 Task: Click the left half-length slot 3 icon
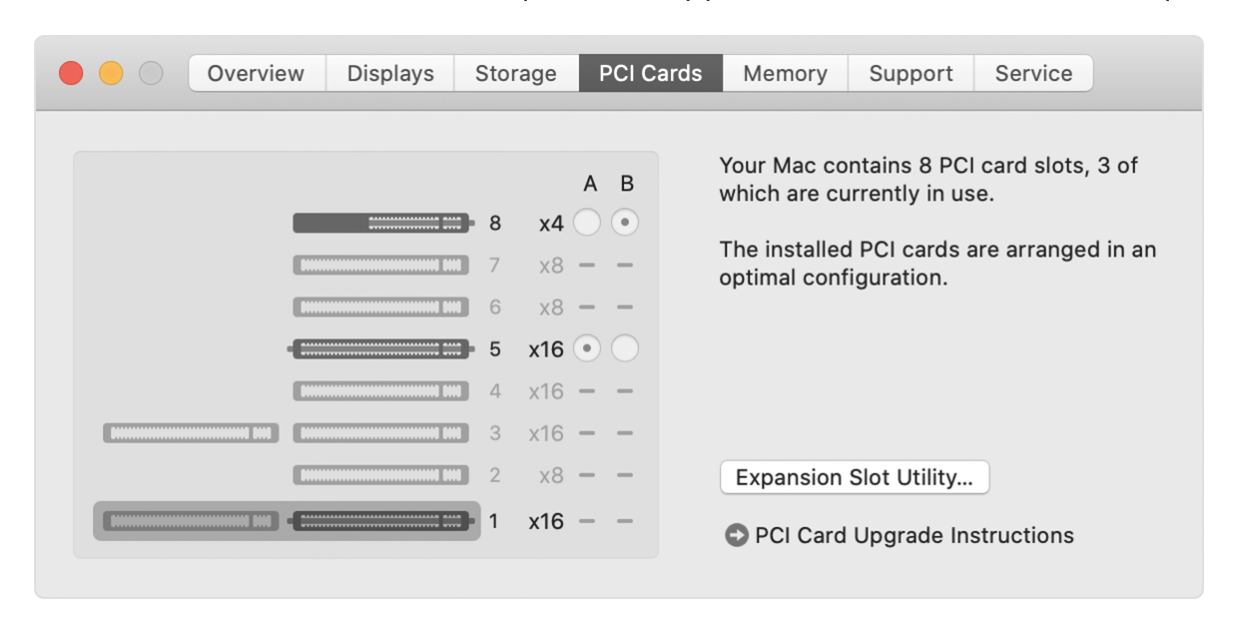[x=191, y=433]
